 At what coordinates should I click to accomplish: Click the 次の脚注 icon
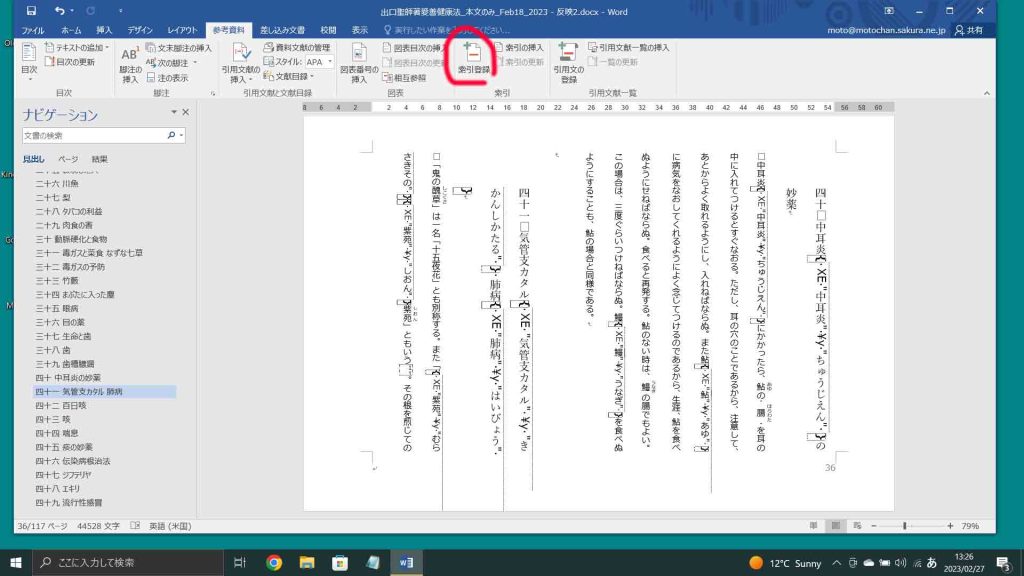151,63
